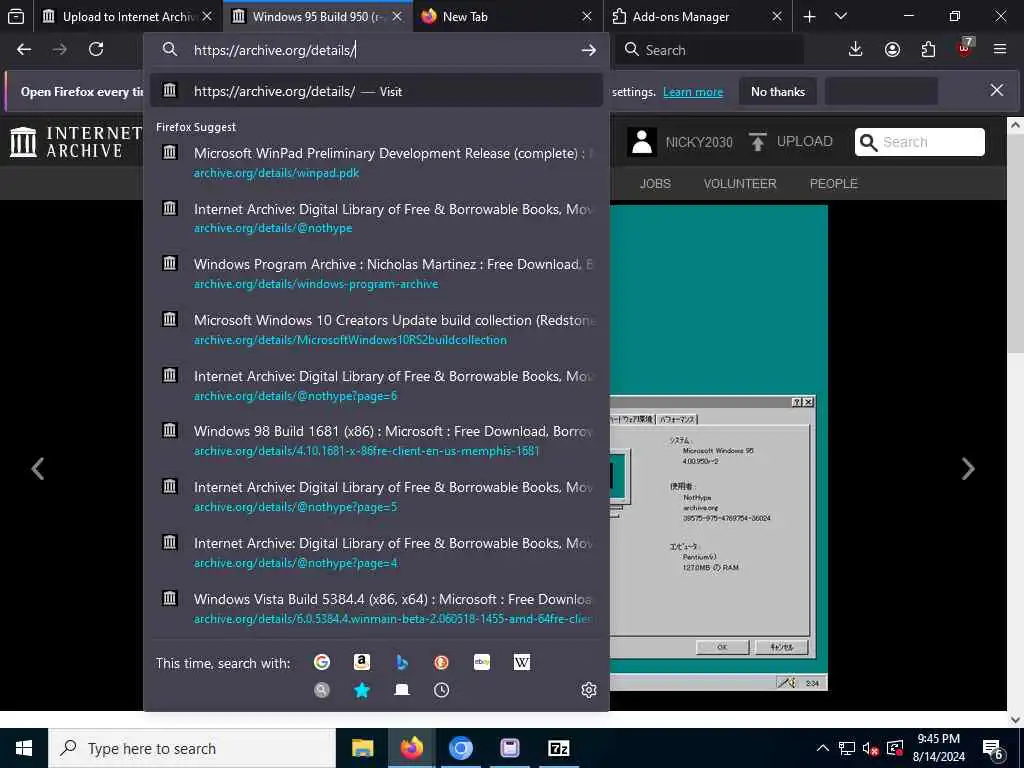
Task: Open the Windows Program Archive suggestion
Action: coord(376,274)
